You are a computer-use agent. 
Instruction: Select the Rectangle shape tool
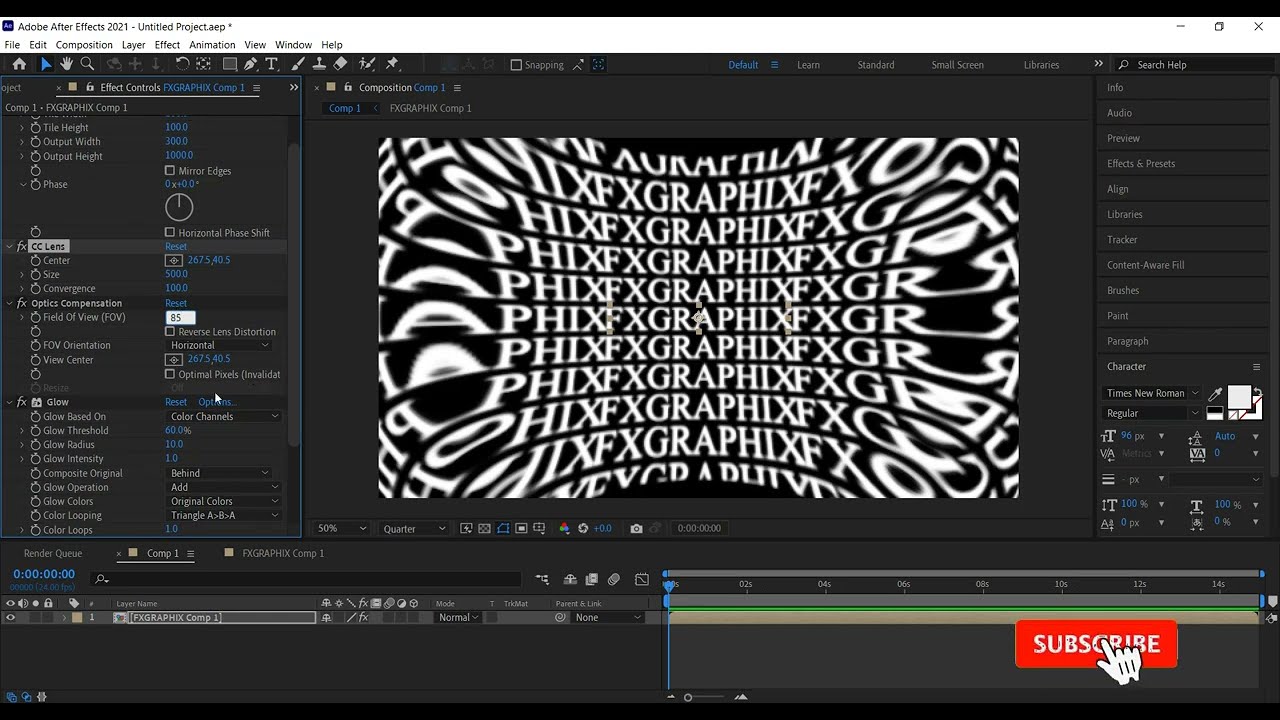tap(229, 64)
